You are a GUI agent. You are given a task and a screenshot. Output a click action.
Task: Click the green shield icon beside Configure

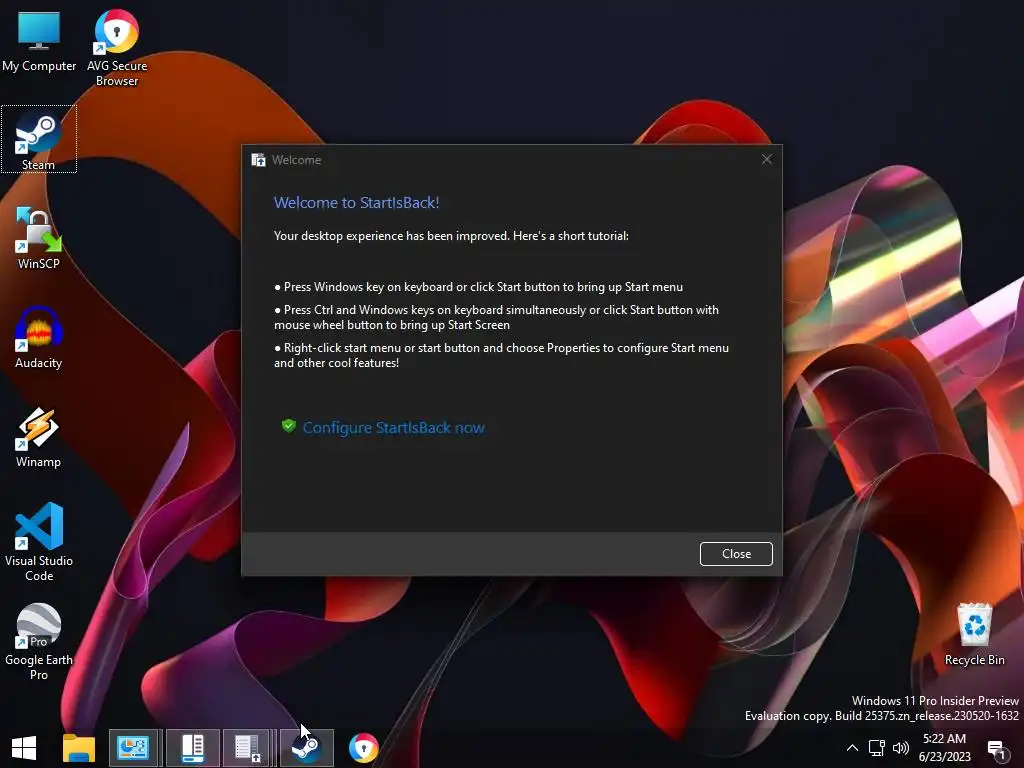pos(289,426)
